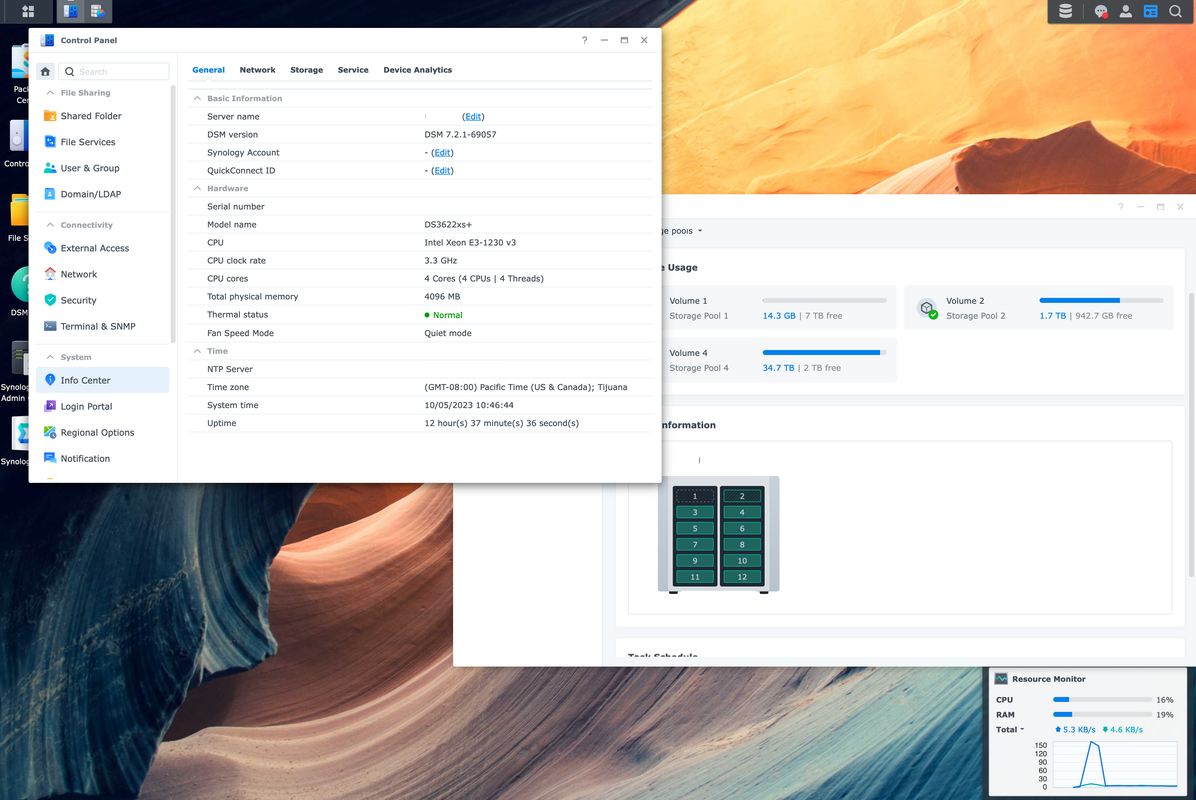Click 34.7 TB usage value for Volume 4
The height and width of the screenshot is (800, 1196).
(x=778, y=368)
